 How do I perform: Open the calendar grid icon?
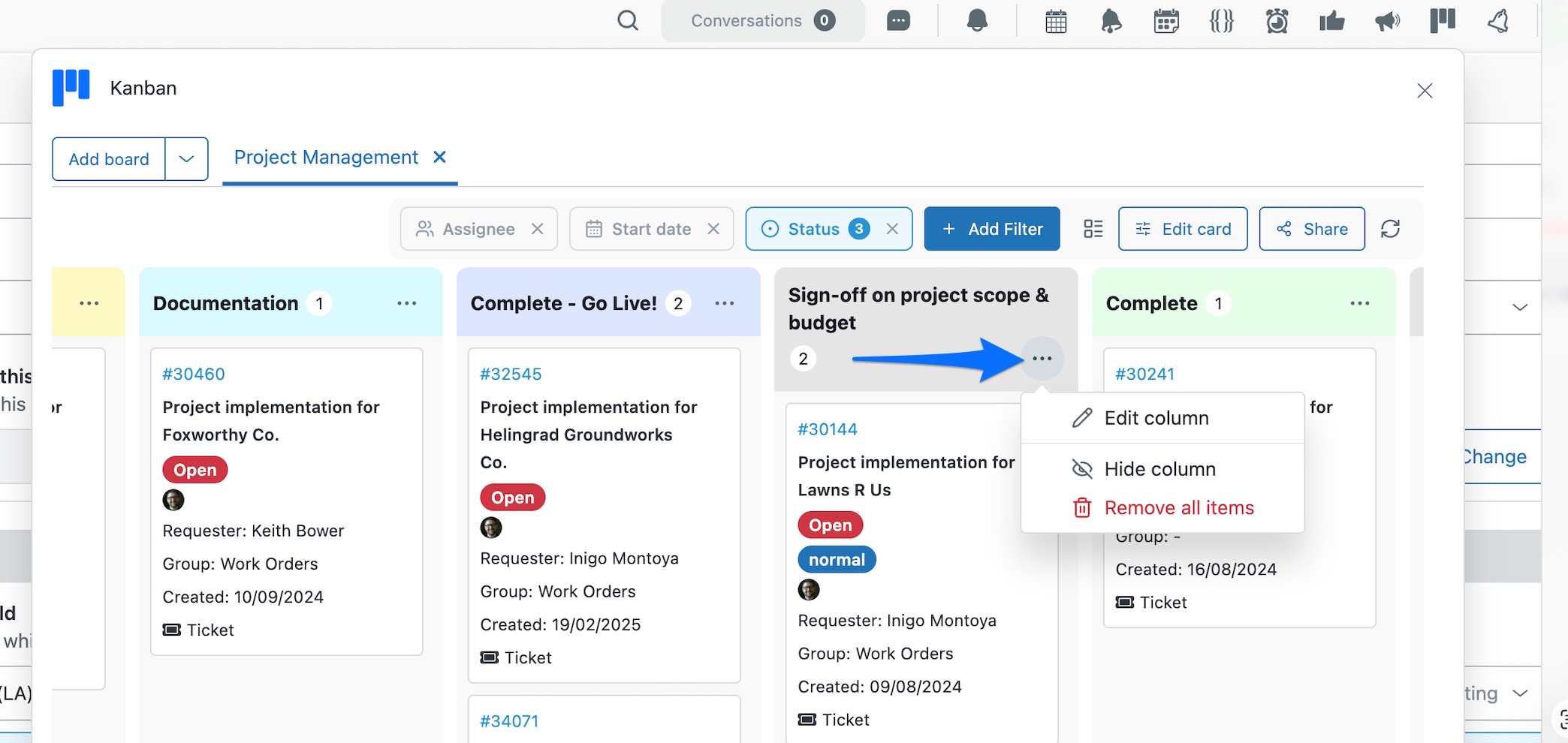click(1056, 21)
